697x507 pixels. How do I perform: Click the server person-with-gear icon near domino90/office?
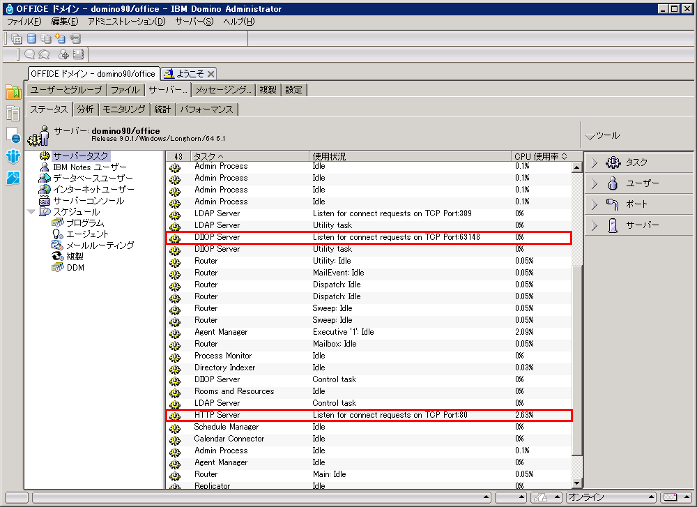[x=39, y=136]
